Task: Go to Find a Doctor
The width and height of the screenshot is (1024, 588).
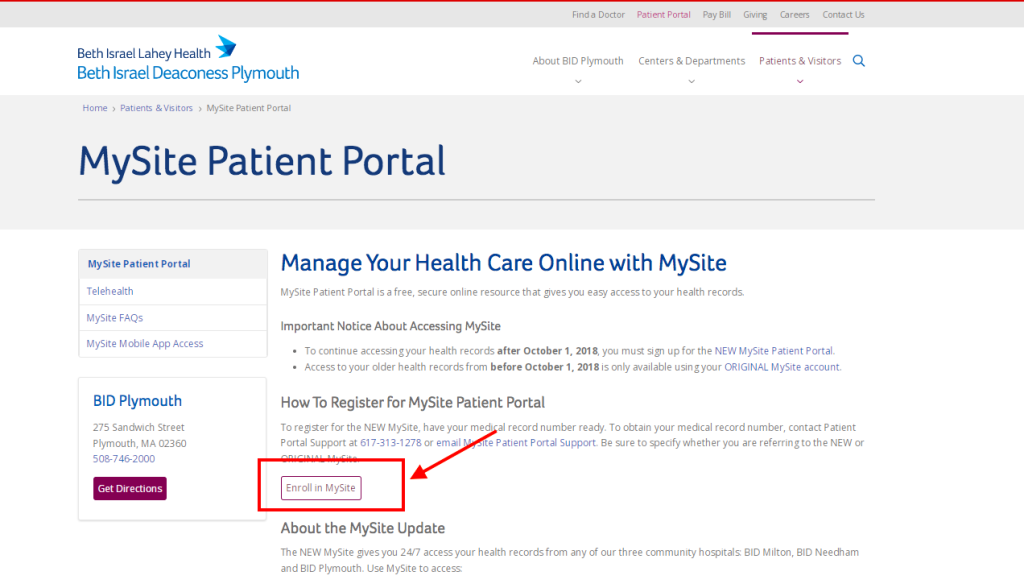Action: pyautogui.click(x=598, y=14)
